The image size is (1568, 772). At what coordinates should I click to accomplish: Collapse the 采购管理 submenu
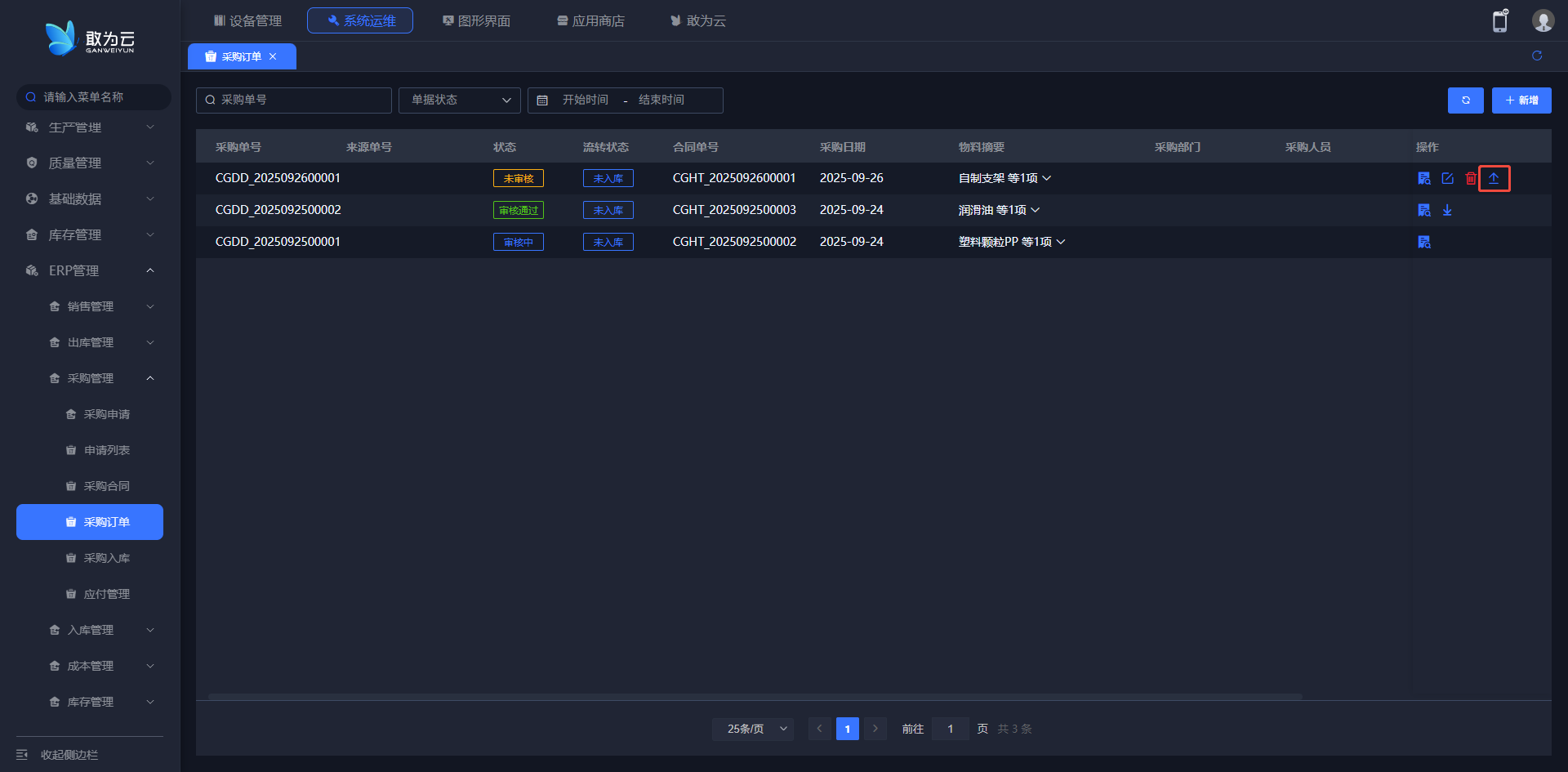pos(90,379)
